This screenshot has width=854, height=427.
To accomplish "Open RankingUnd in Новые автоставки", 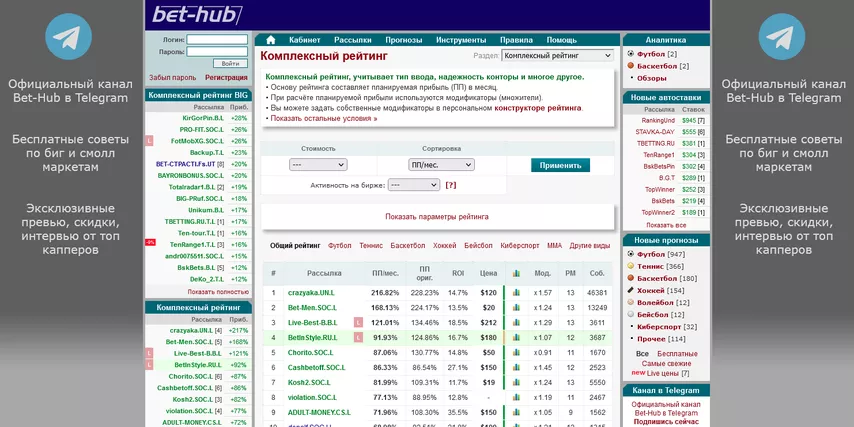I will (658, 120).
